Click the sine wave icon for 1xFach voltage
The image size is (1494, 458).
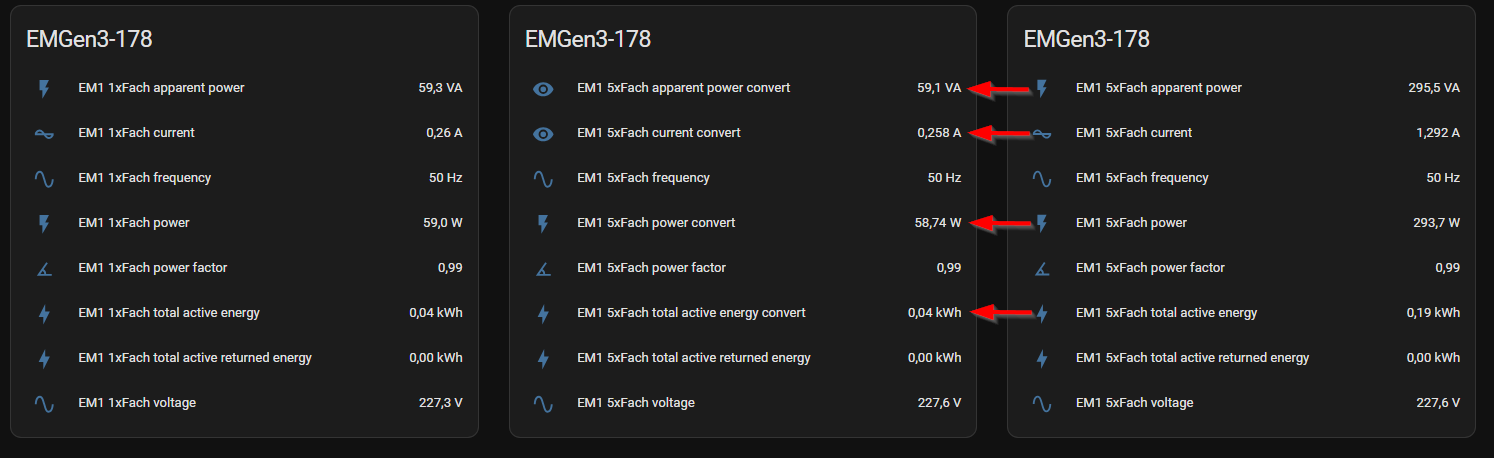coord(43,403)
